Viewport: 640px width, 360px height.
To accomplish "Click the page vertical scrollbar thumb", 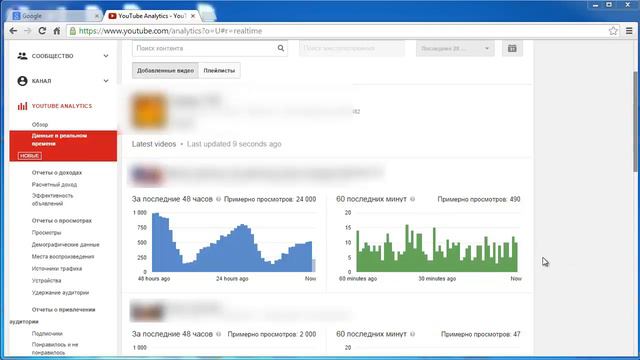I will coord(636,122).
